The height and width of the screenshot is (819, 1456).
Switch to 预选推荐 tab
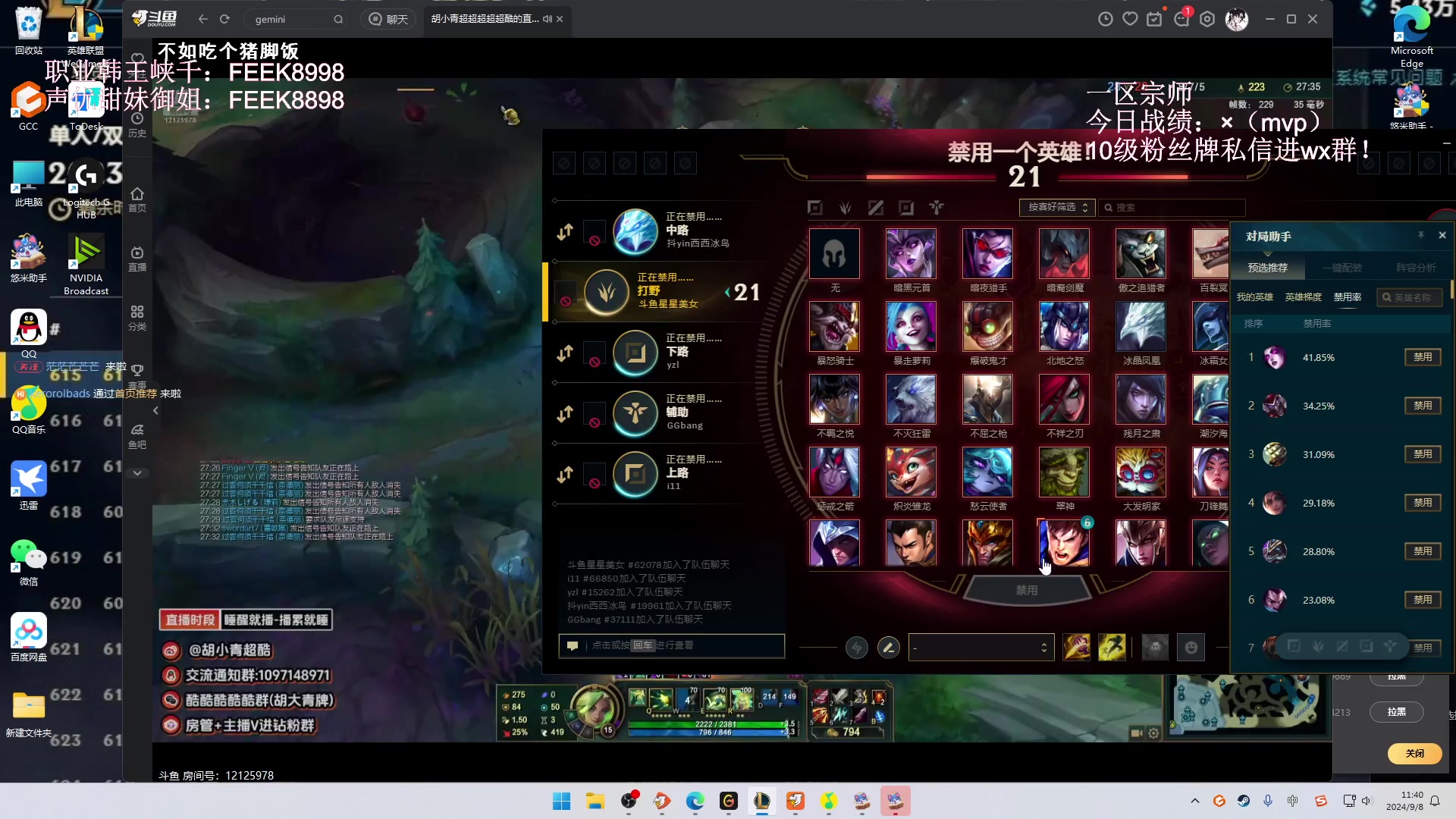pyautogui.click(x=1268, y=268)
